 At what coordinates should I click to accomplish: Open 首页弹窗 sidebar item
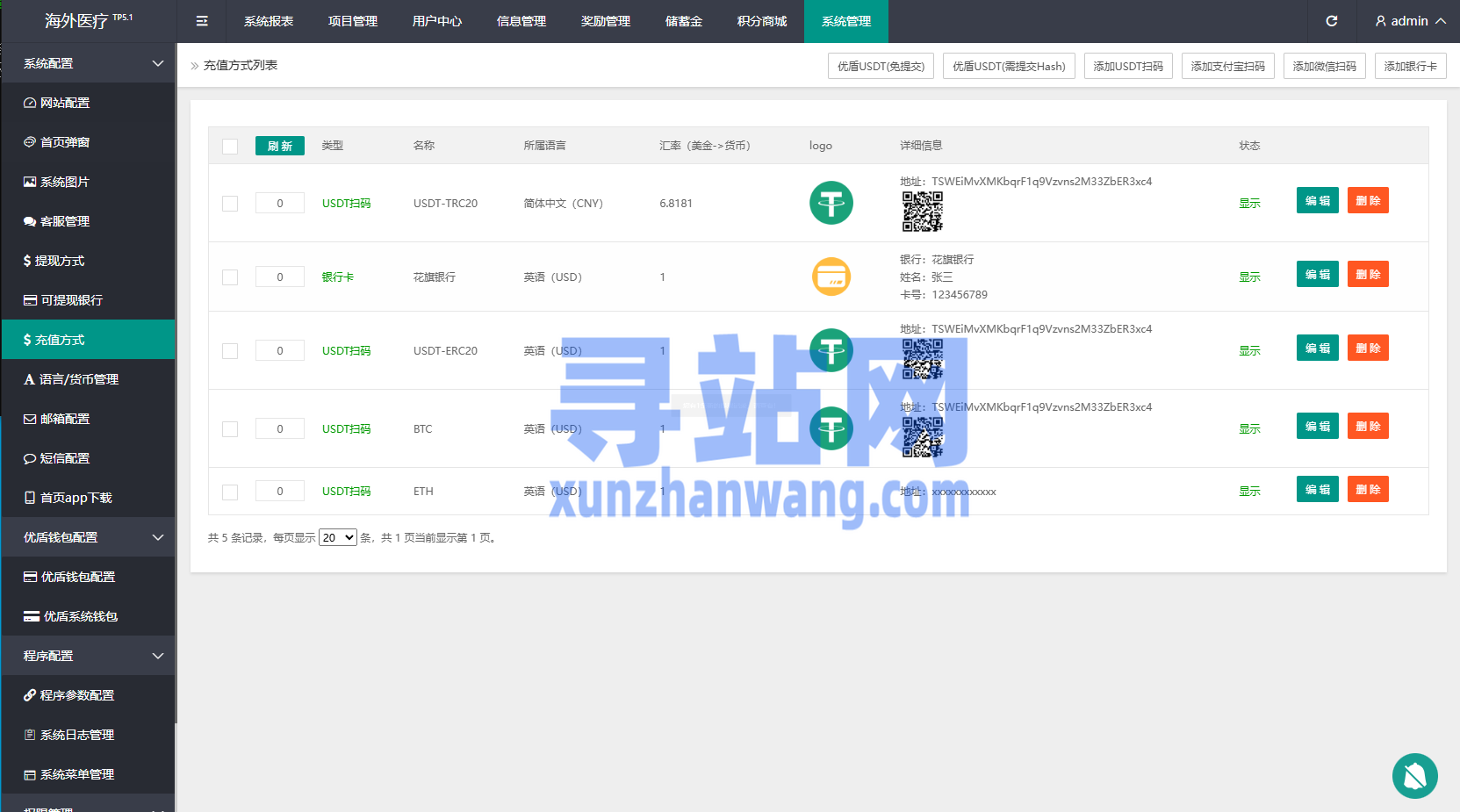[x=88, y=142]
